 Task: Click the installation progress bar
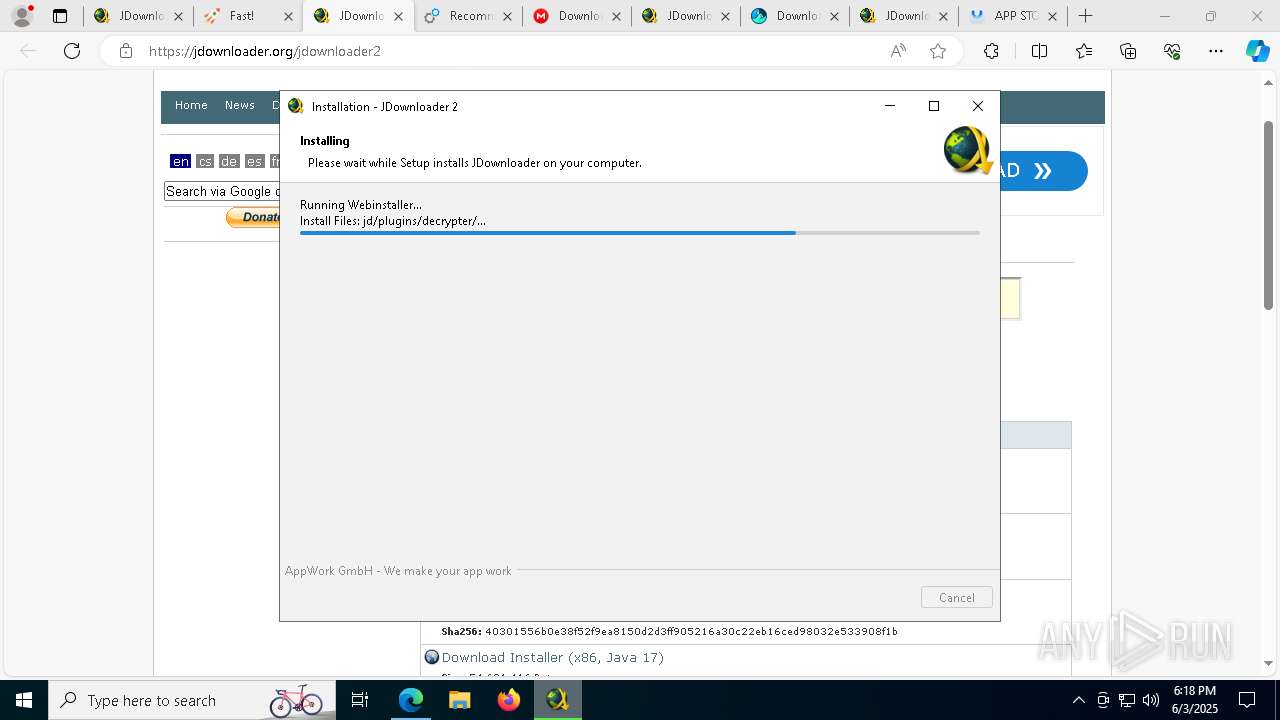[x=639, y=233]
